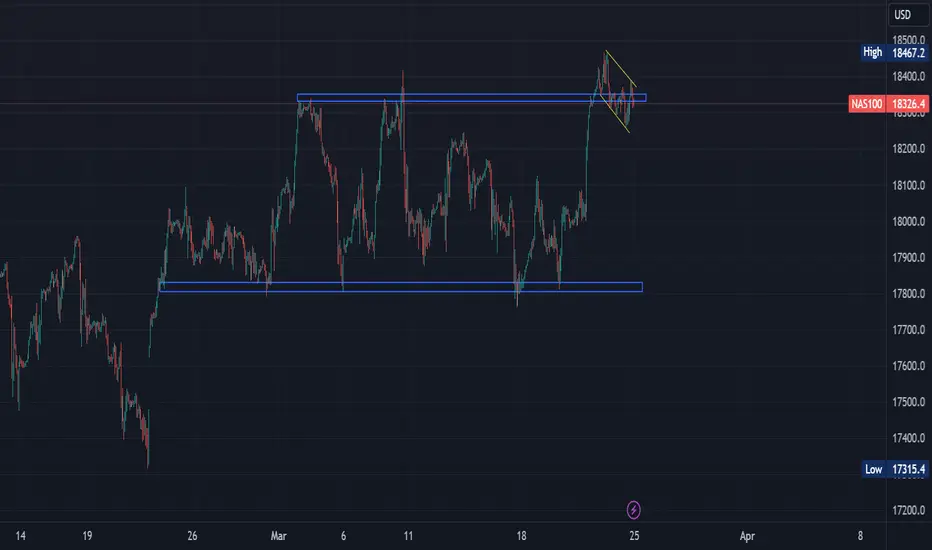Click the 17800.0 price axis label
The image size is (932, 550).
pyautogui.click(x=909, y=294)
